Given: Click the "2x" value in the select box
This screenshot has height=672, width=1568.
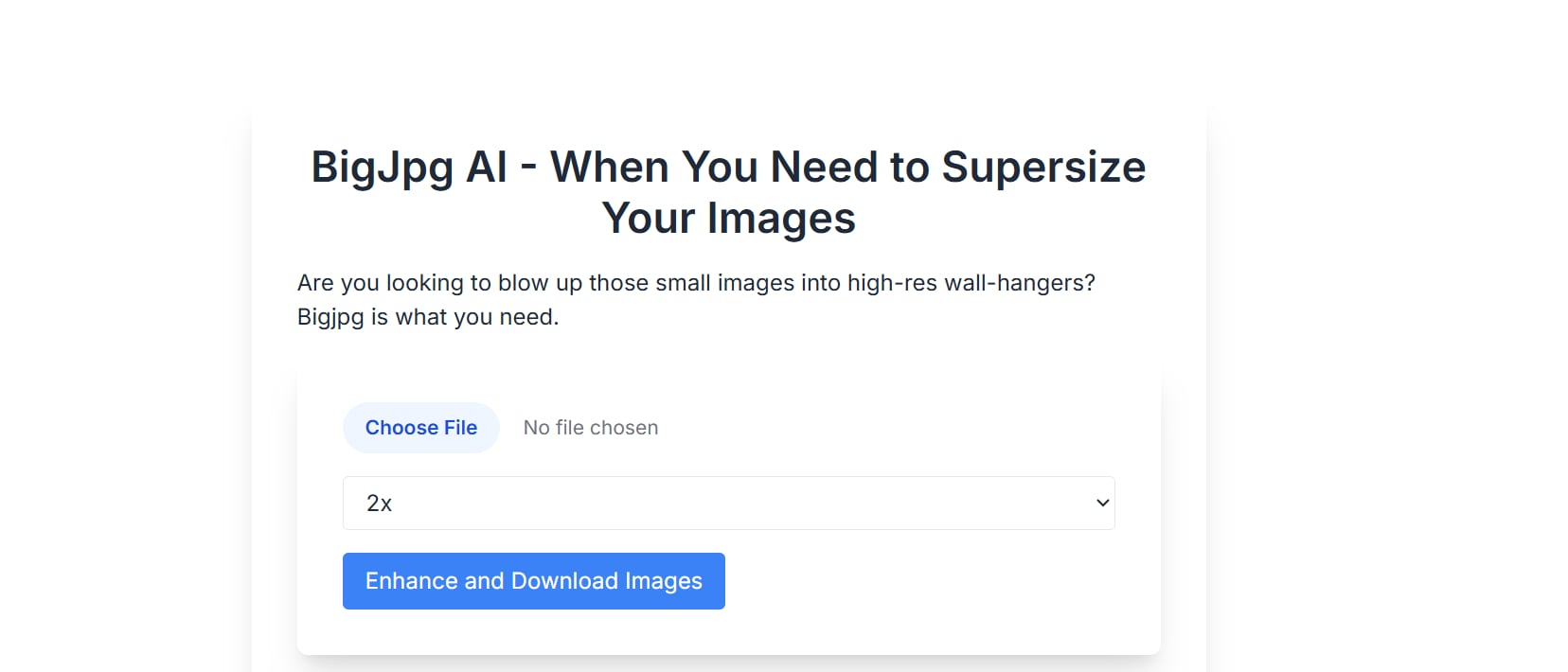Looking at the screenshot, I should (379, 504).
